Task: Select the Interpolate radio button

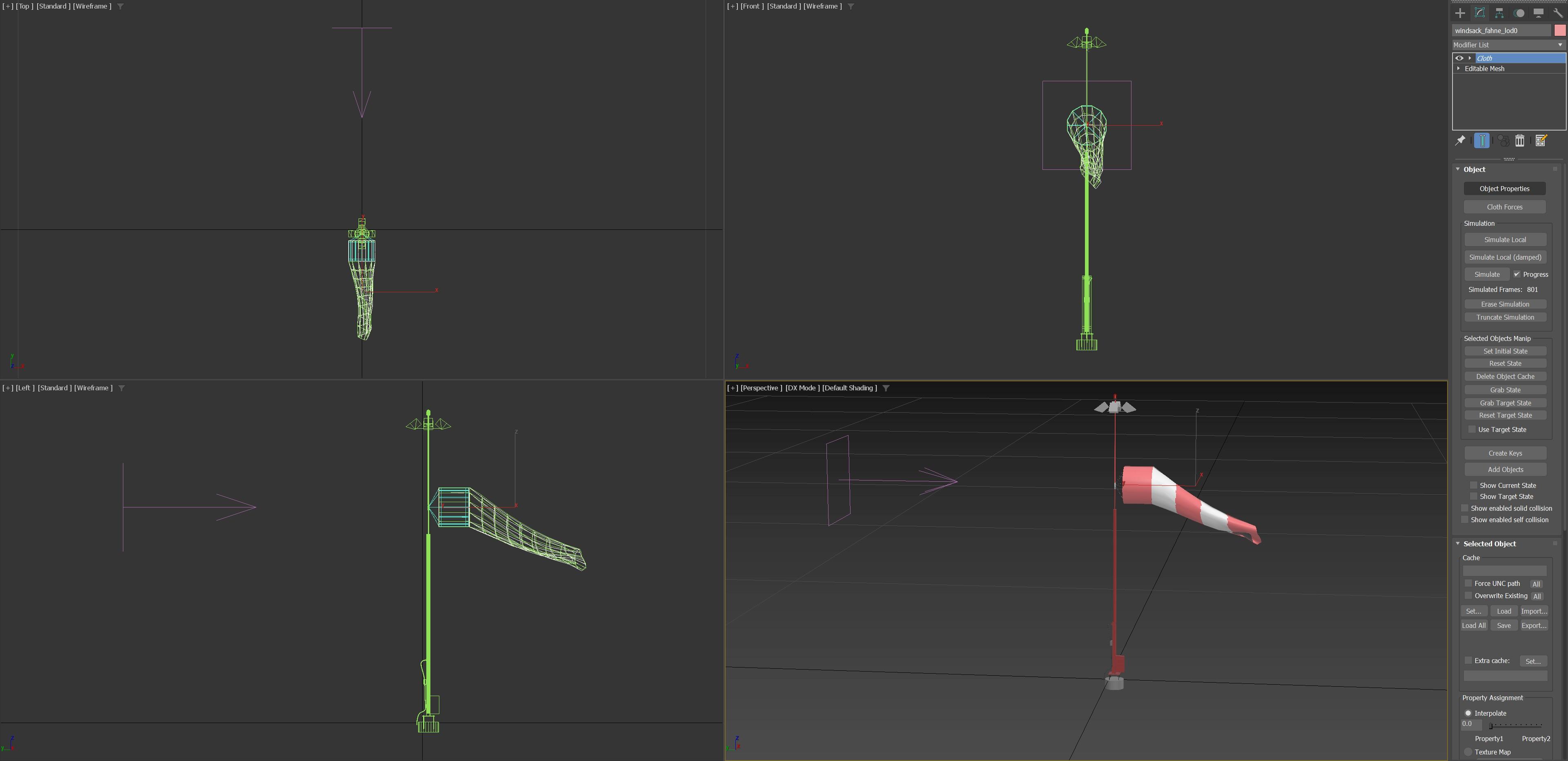Action: coord(1468,713)
